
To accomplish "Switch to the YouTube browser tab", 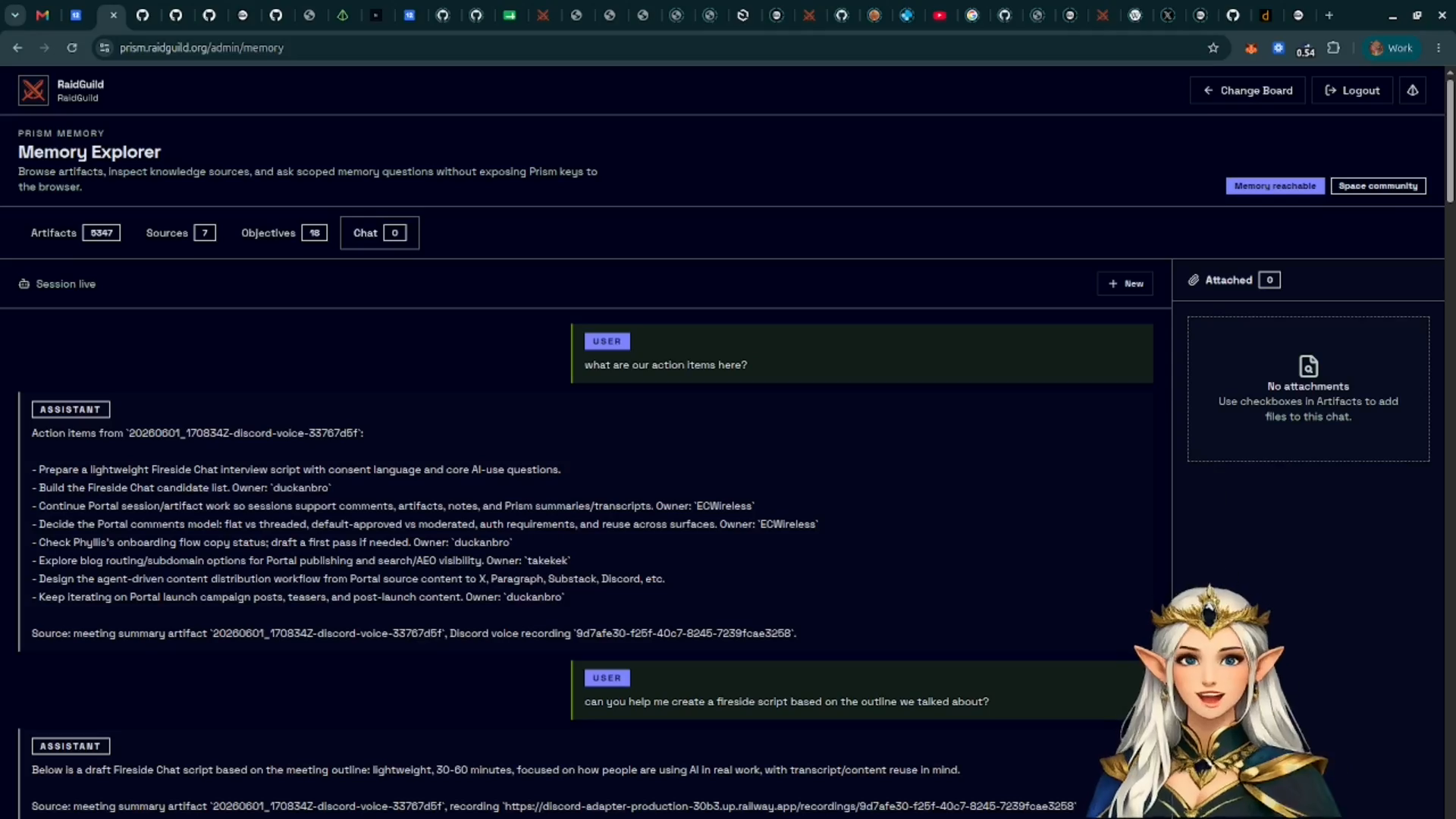I will (940, 15).
